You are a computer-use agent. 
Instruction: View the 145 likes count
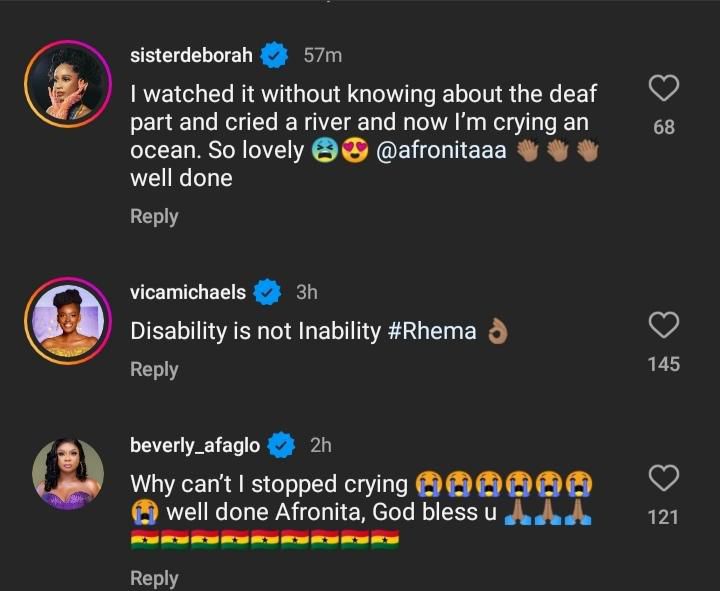click(664, 364)
